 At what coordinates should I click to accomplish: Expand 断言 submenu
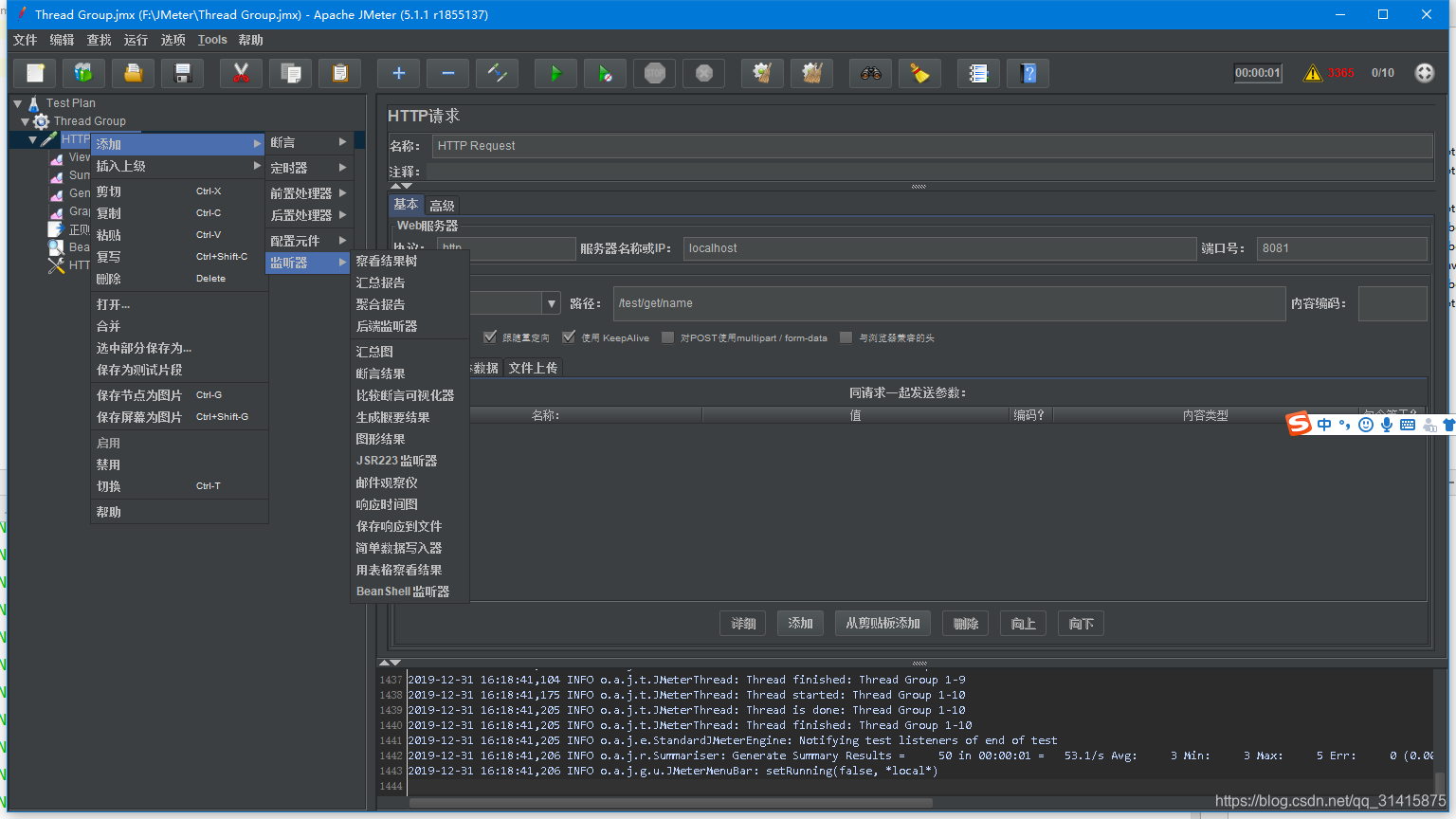coord(309,142)
